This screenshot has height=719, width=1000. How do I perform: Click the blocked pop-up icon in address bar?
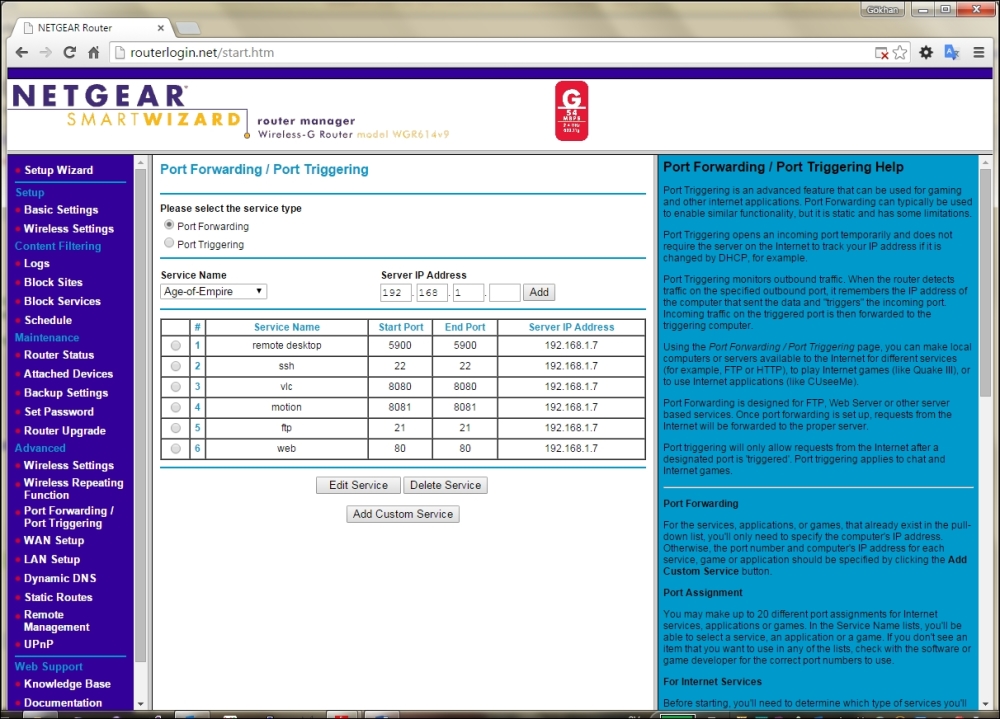[881, 53]
